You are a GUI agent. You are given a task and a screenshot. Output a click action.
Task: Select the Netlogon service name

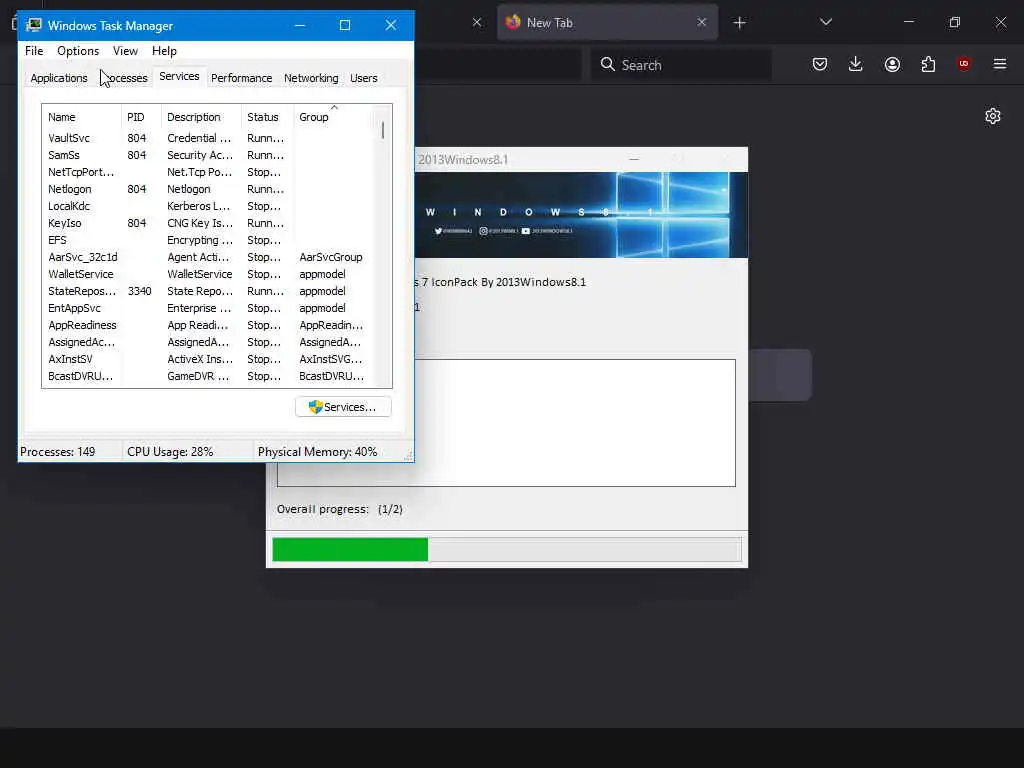click(70, 189)
